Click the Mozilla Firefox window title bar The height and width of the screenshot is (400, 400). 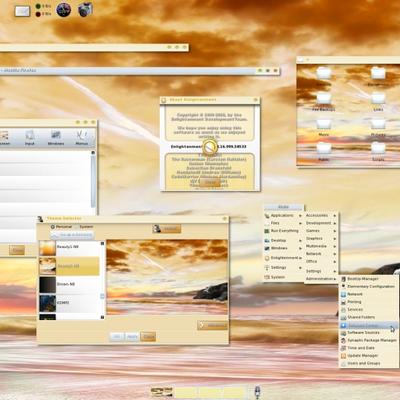[x=140, y=71]
